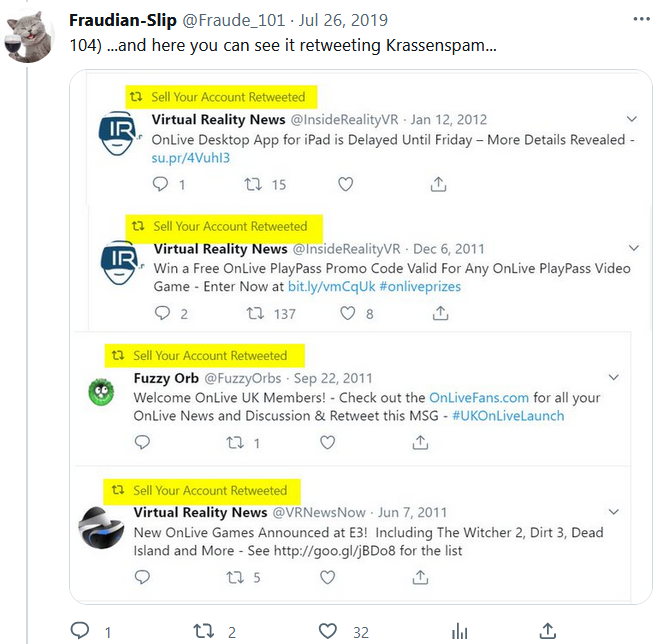656x644 pixels.
Task: Reply to the New OnLive Games E3 tweet
Action: [x=142, y=577]
